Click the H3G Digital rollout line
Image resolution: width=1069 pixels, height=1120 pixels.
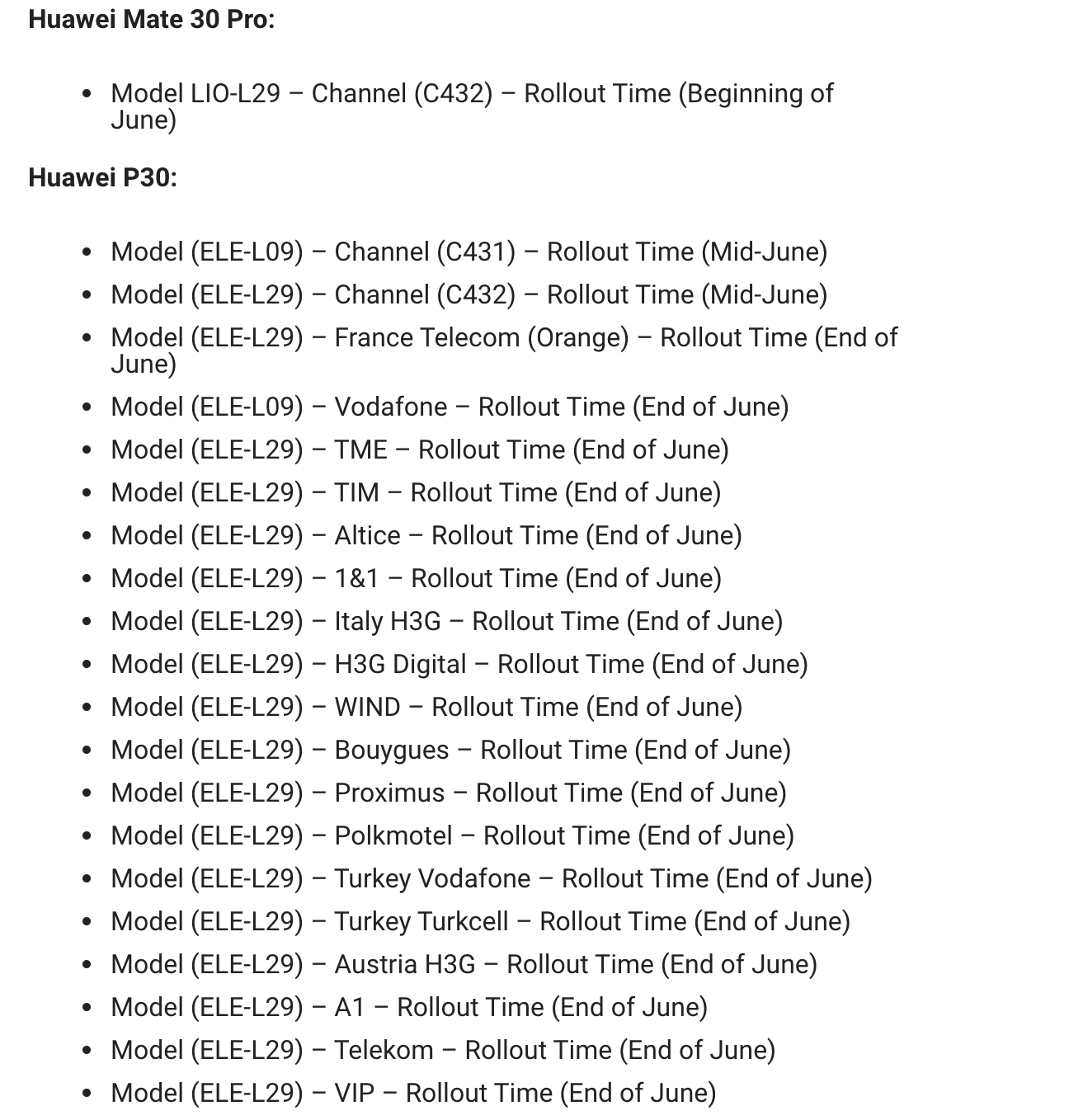click(x=459, y=664)
